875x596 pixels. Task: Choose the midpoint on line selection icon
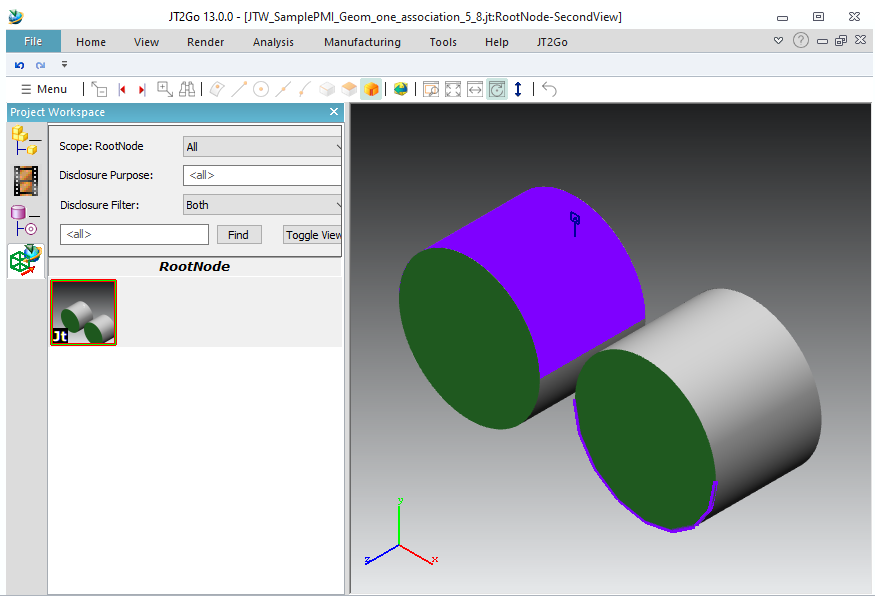[283, 89]
